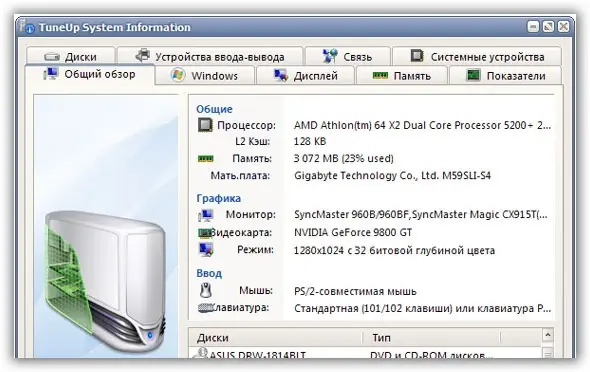
Task: Click the green chart icon on Показатели tab
Action: click(x=473, y=75)
